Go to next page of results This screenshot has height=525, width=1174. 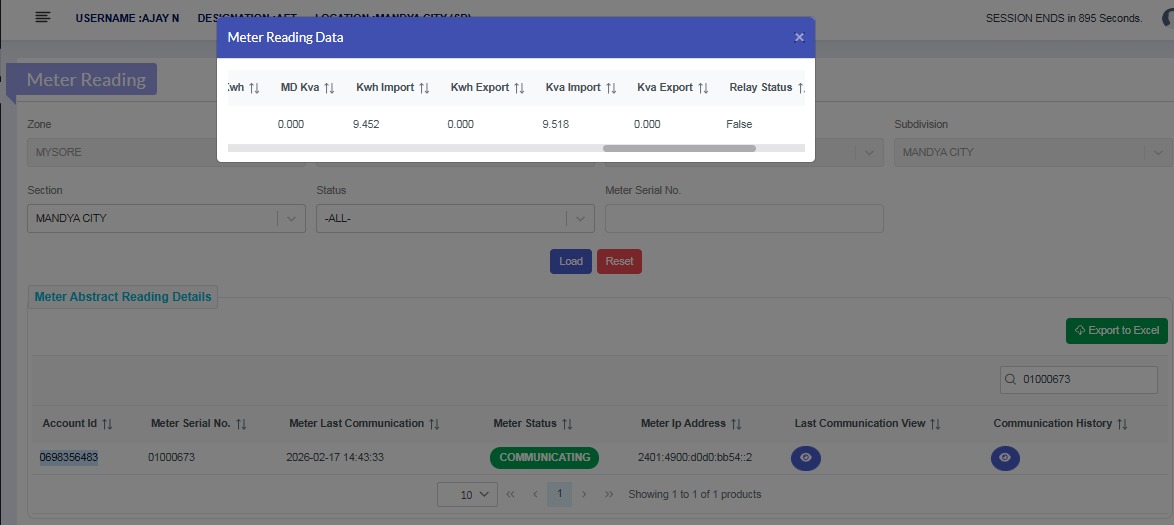coord(584,494)
